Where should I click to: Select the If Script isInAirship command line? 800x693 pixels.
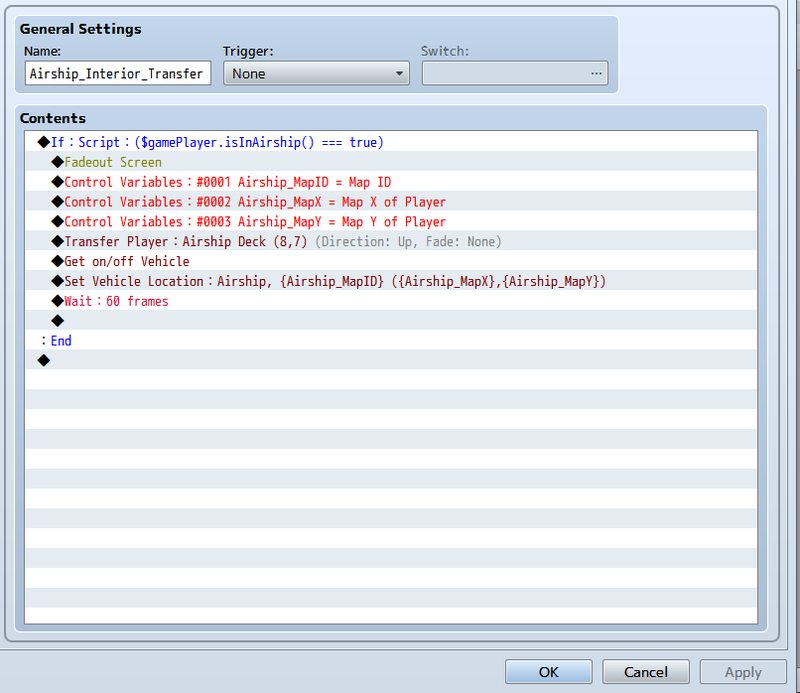[x=216, y=143]
